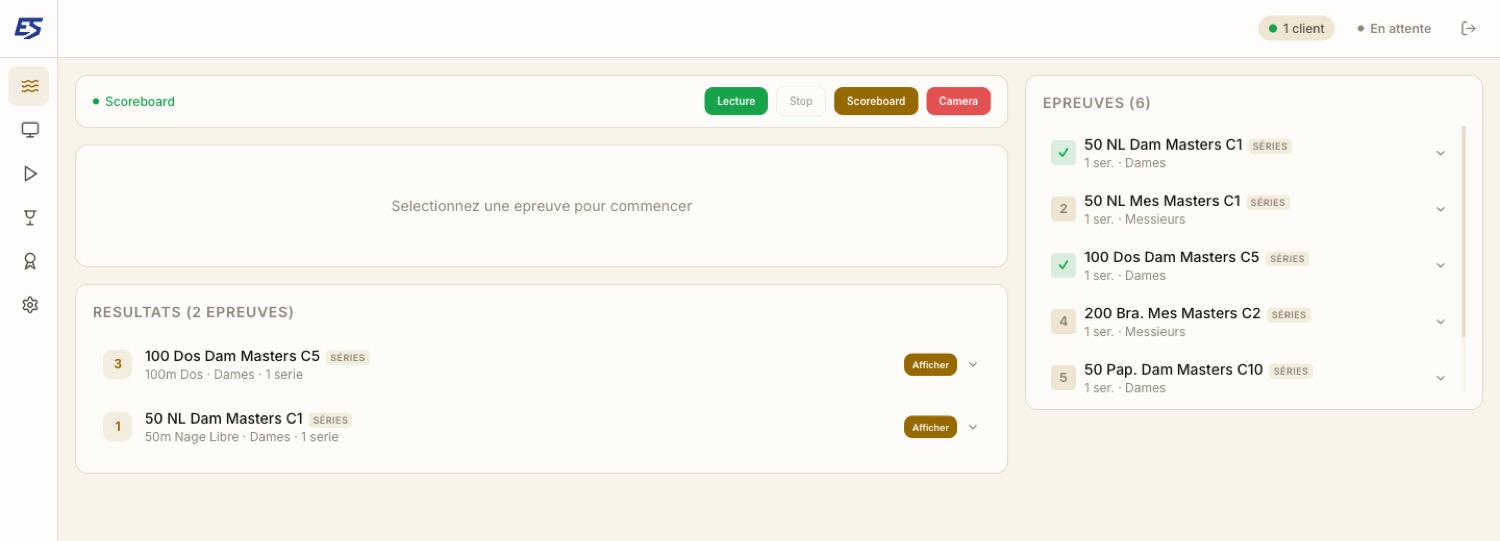Click the Epreuves list scrollbar
1500x541 pixels.
1463,232
